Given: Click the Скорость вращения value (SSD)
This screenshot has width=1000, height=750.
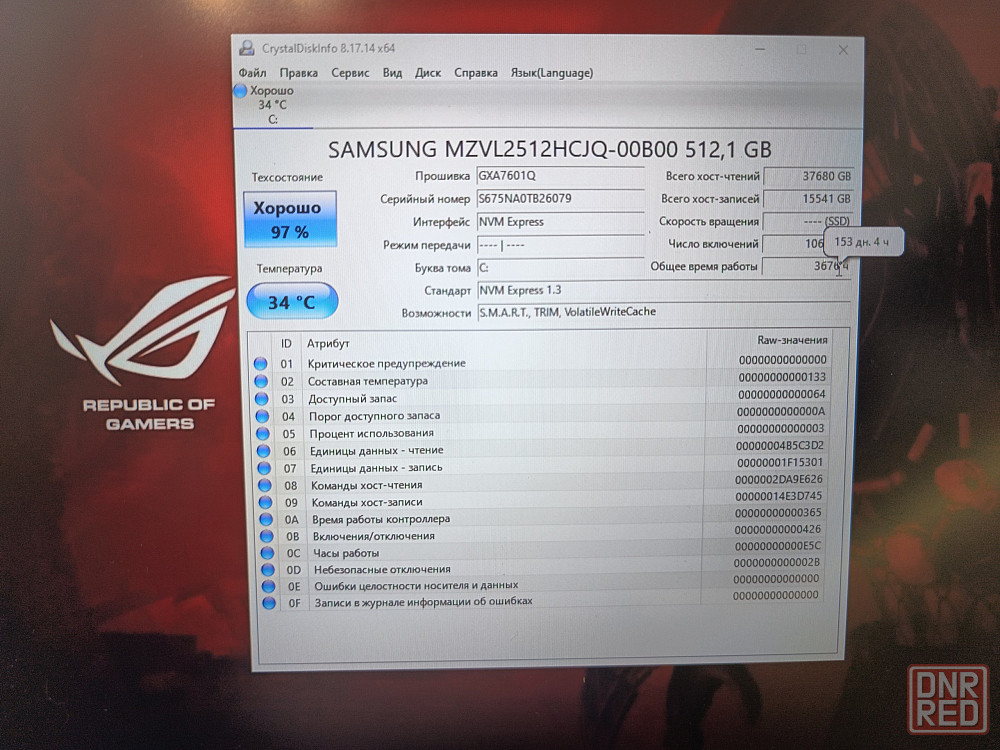Looking at the screenshot, I should point(807,221).
